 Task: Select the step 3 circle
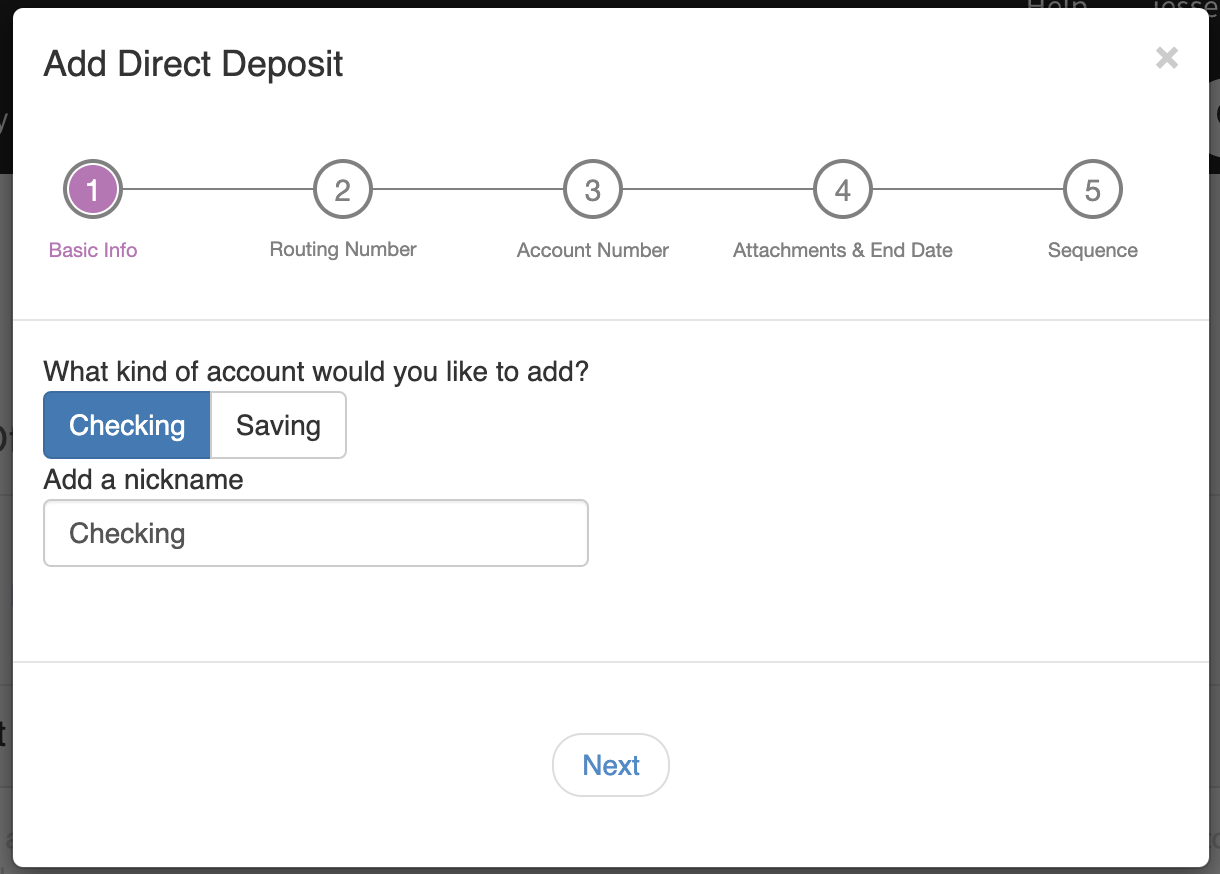pyautogui.click(x=593, y=190)
